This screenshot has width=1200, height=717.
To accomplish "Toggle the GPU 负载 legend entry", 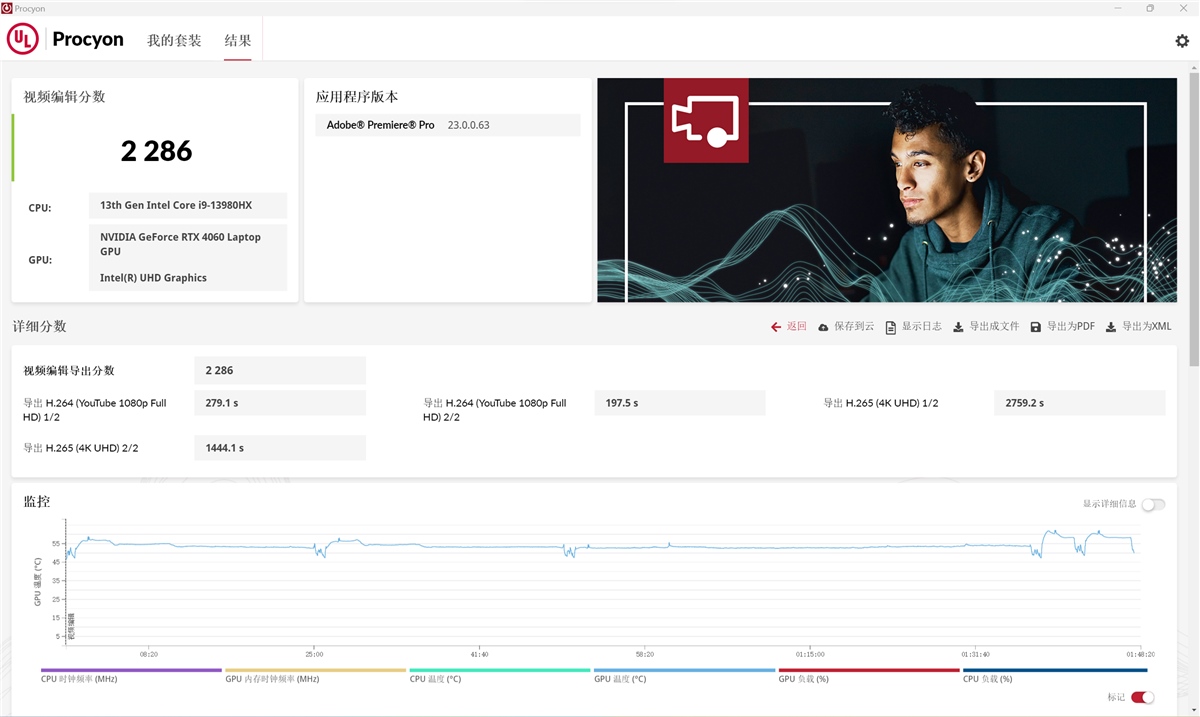I will pyautogui.click(x=801, y=678).
